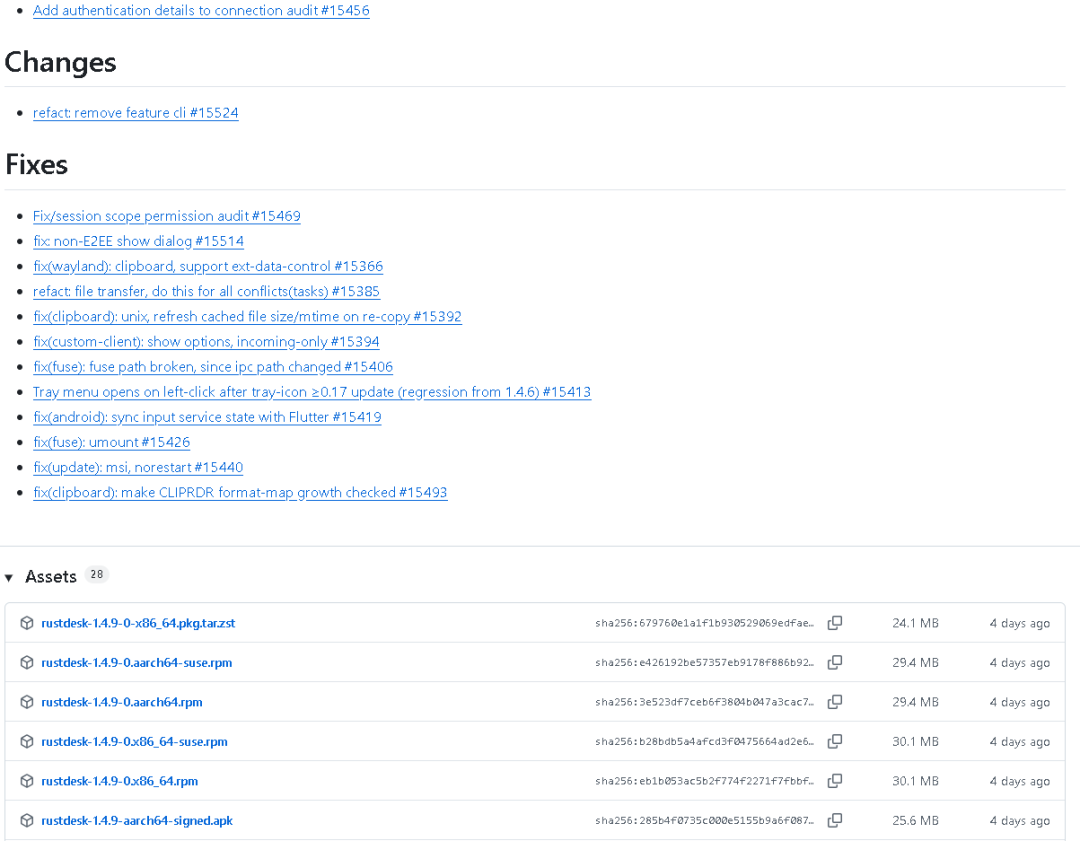1080x841 pixels.
Task: Open 'Fix/session scope permission audit #15469'
Action: [x=167, y=216]
